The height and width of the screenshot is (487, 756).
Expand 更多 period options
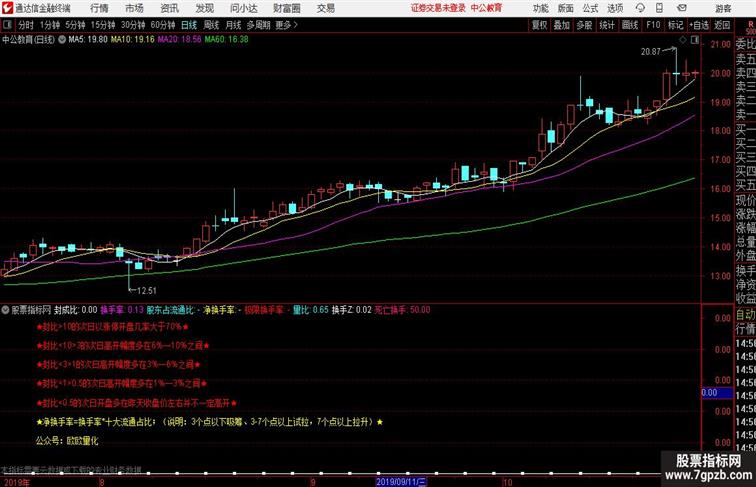tap(286, 25)
